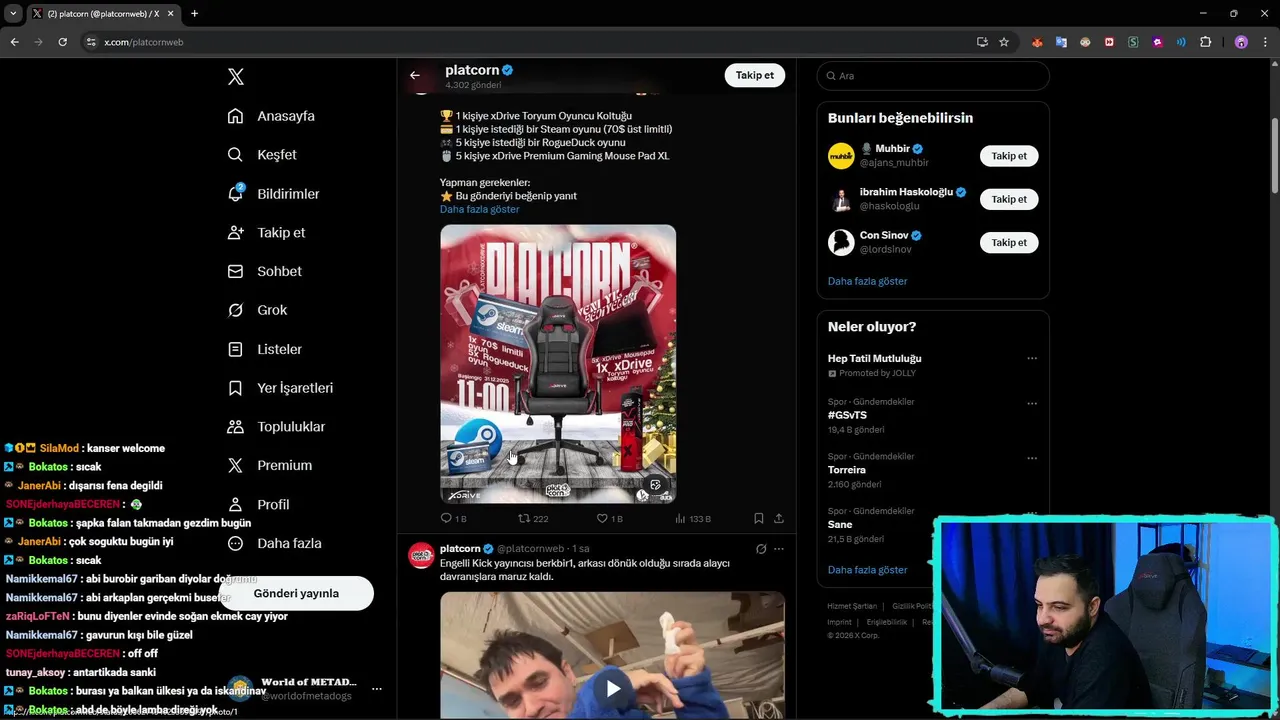Open the PLATCORN giveaway image

click(558, 363)
